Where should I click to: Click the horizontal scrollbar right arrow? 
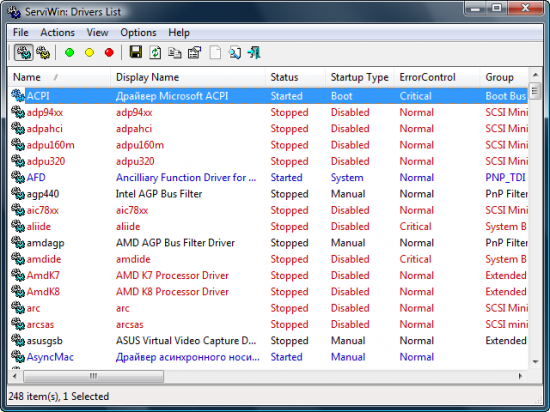click(521, 376)
